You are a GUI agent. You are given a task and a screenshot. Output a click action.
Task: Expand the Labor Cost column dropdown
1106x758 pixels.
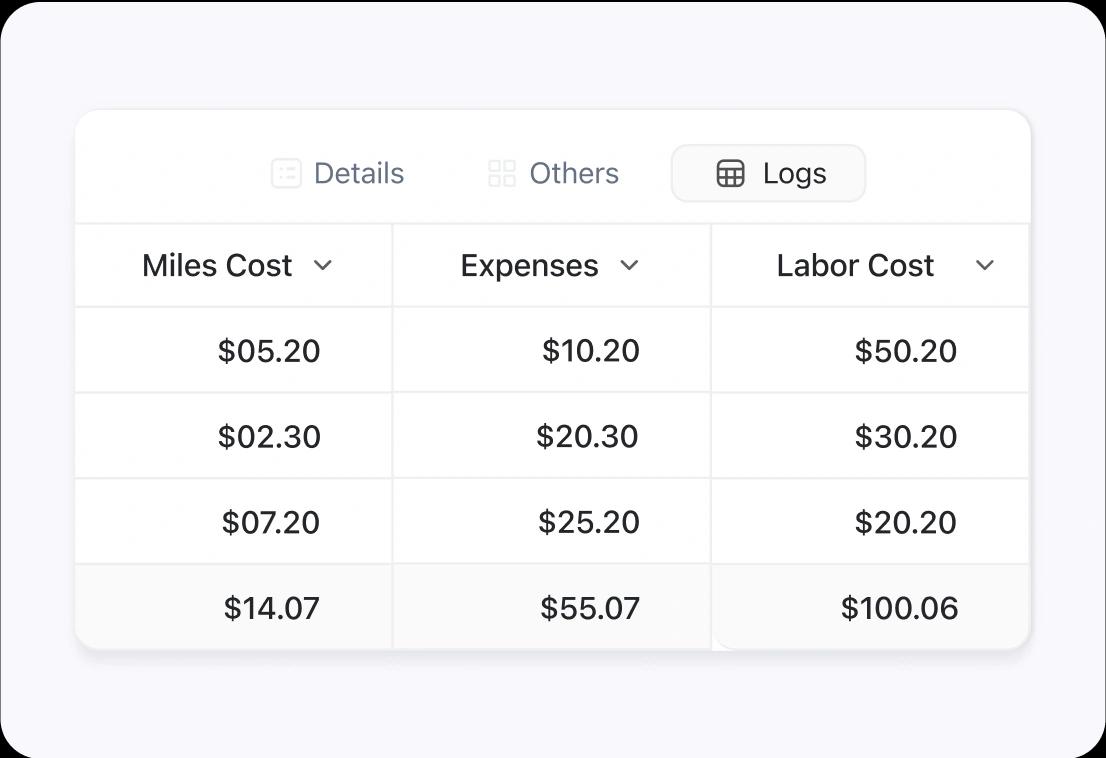pyautogui.click(x=985, y=265)
